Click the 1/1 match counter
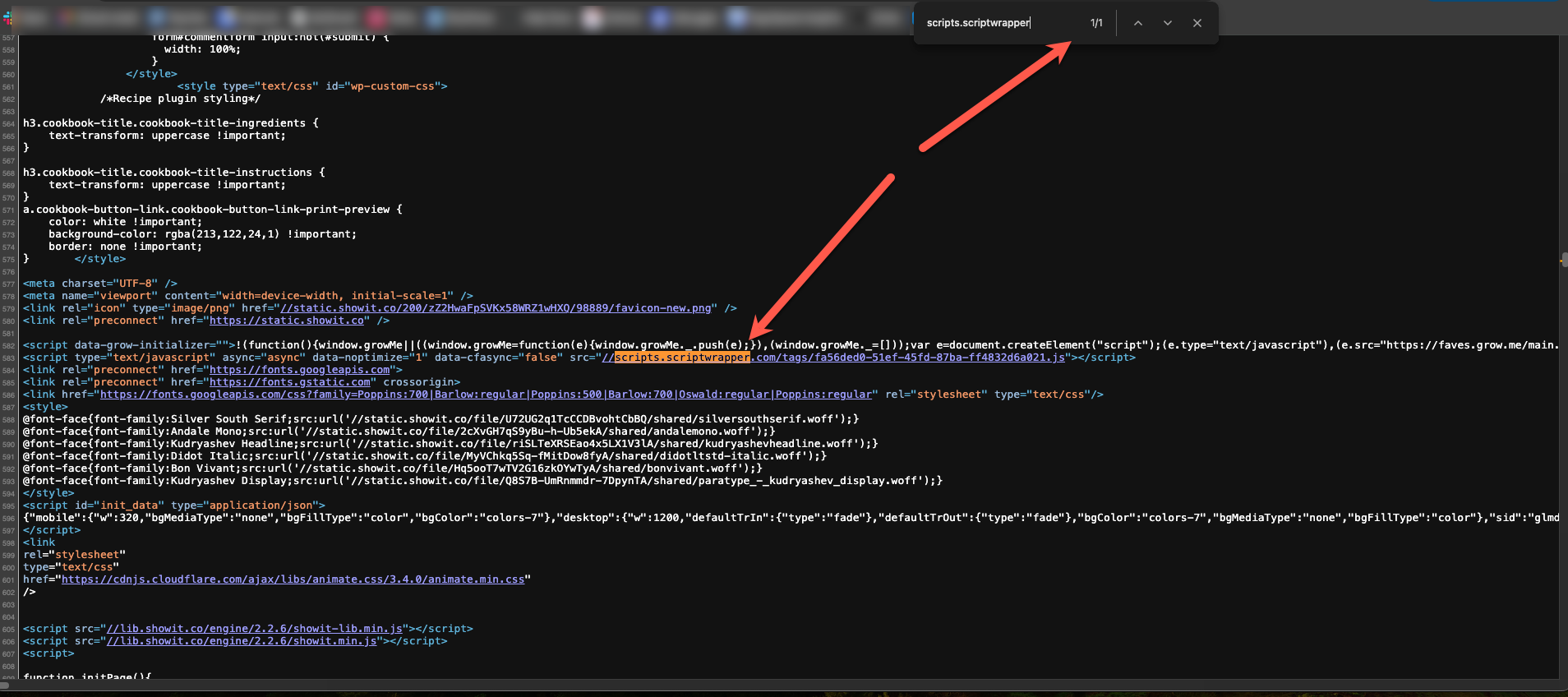 point(1096,23)
